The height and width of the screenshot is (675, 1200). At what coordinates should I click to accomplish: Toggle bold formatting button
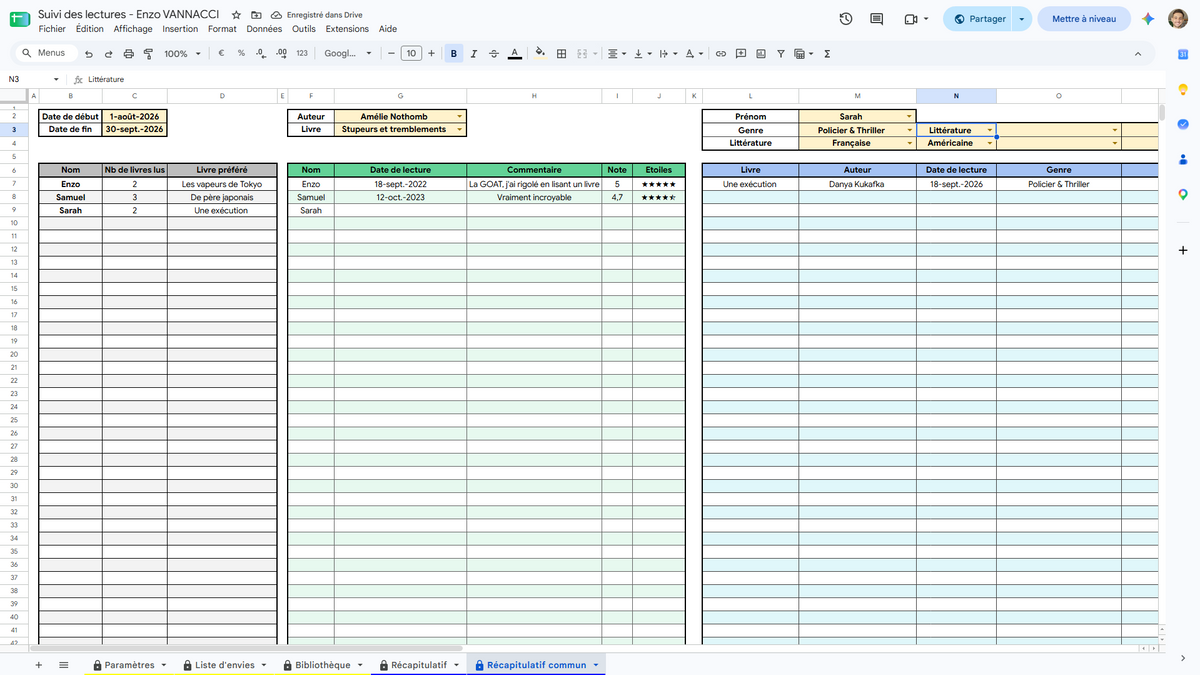pyautogui.click(x=455, y=54)
